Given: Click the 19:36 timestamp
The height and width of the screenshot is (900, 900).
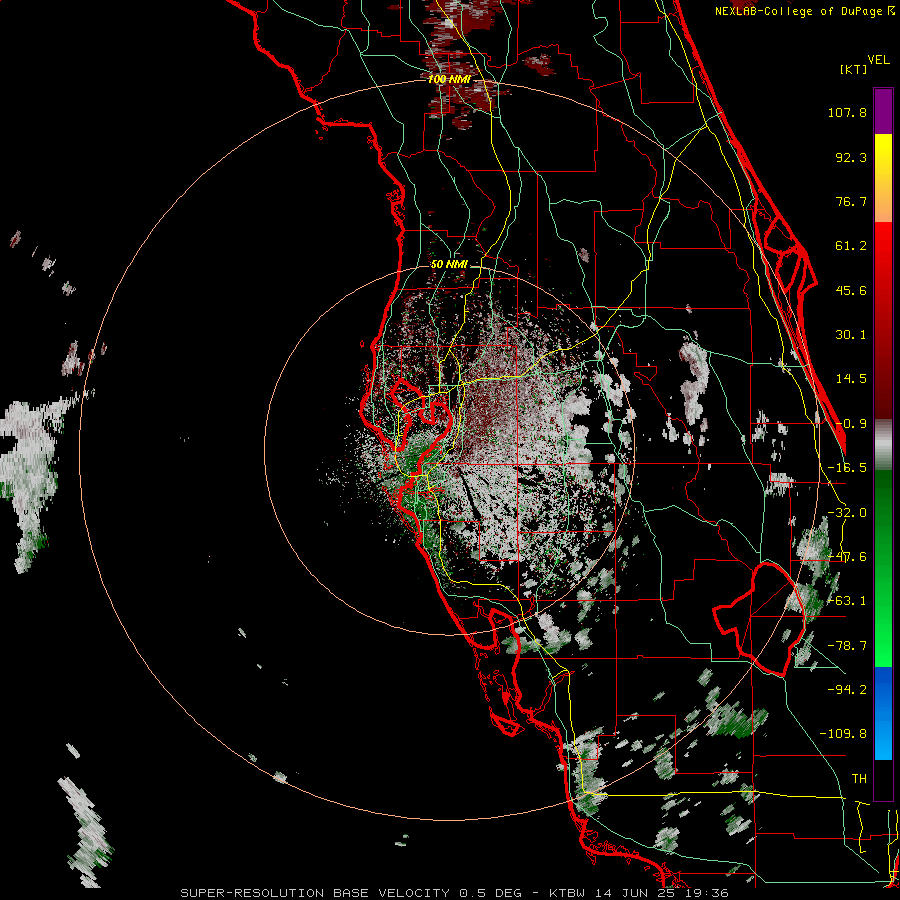Looking at the screenshot, I should coord(707,893).
